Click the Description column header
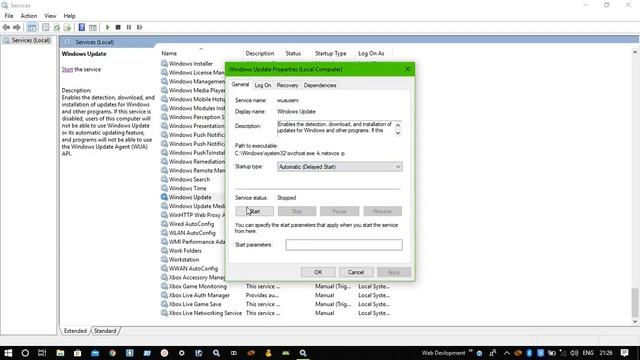Image resolution: width=640 pixels, height=360 pixels. point(260,53)
